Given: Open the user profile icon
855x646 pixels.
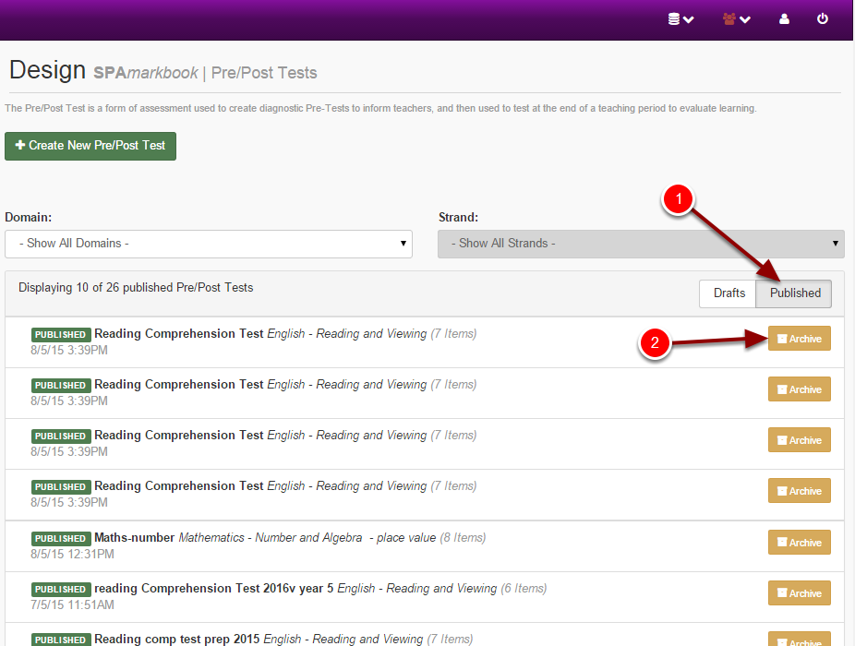Looking at the screenshot, I should [784, 19].
